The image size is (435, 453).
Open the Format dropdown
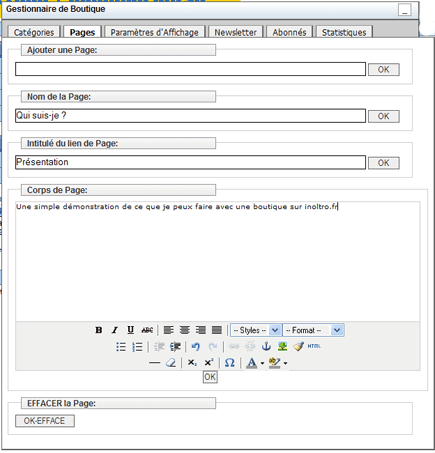click(313, 330)
